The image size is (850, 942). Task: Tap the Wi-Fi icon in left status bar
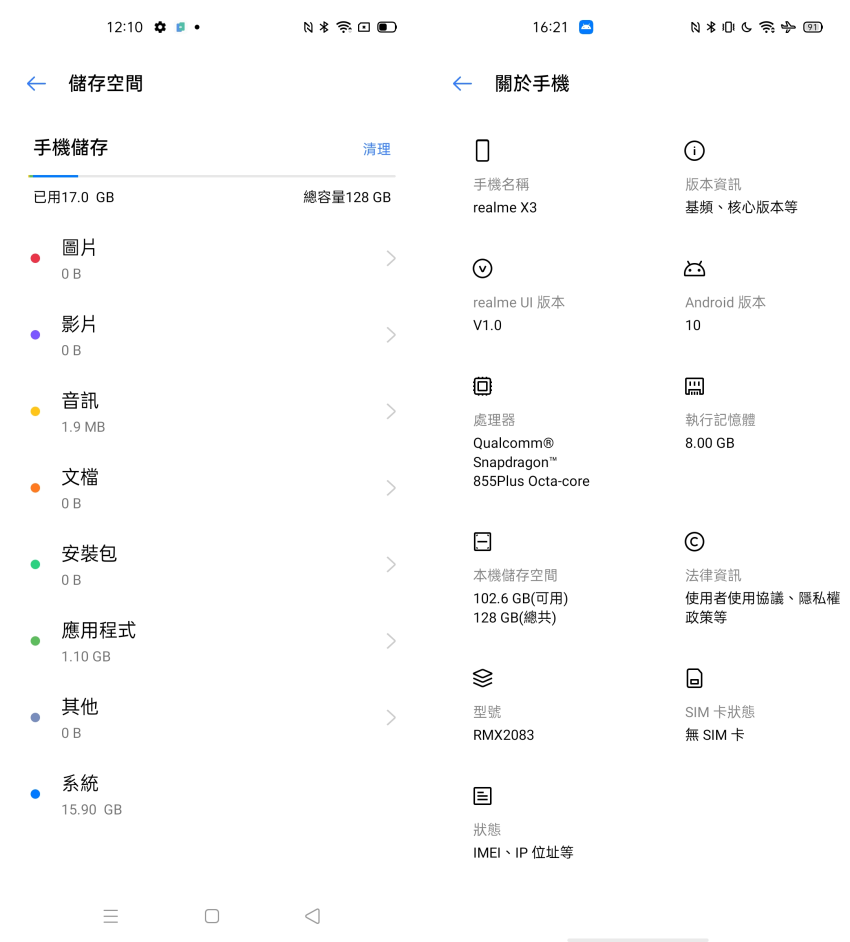tap(344, 27)
